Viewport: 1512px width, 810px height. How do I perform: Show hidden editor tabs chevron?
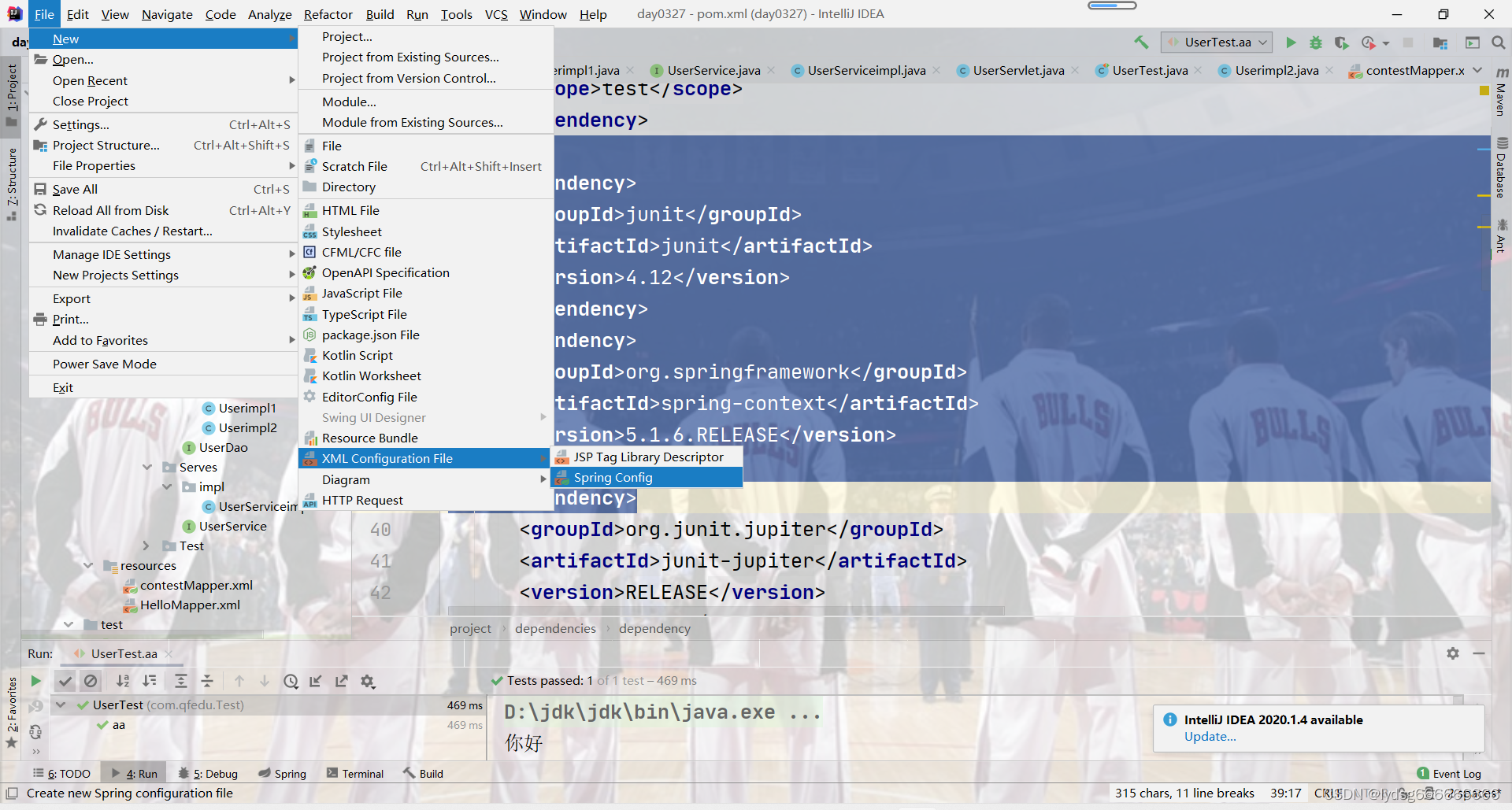pyautogui.click(x=1477, y=70)
